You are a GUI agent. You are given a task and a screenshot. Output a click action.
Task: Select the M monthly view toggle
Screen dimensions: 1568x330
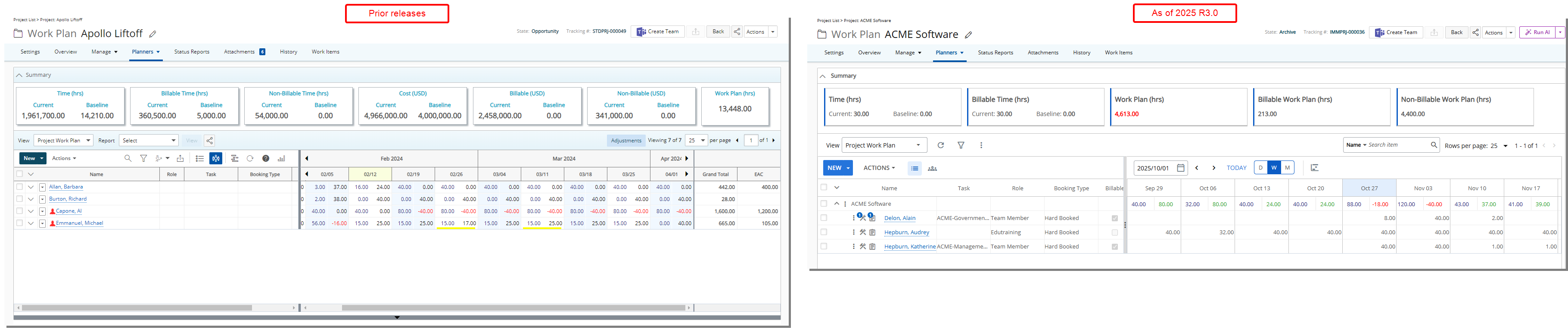click(1288, 168)
